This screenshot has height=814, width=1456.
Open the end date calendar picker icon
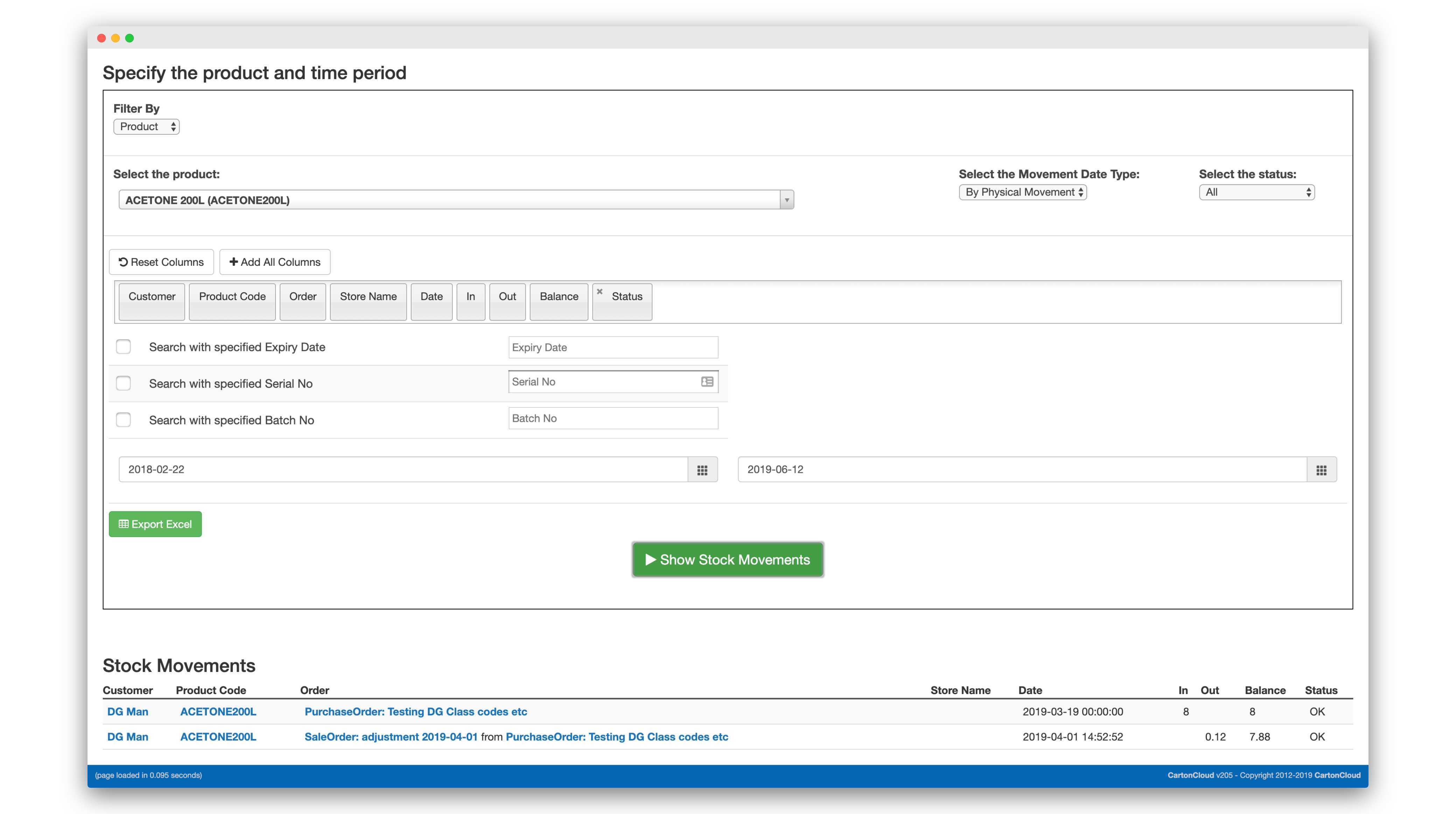1321,470
